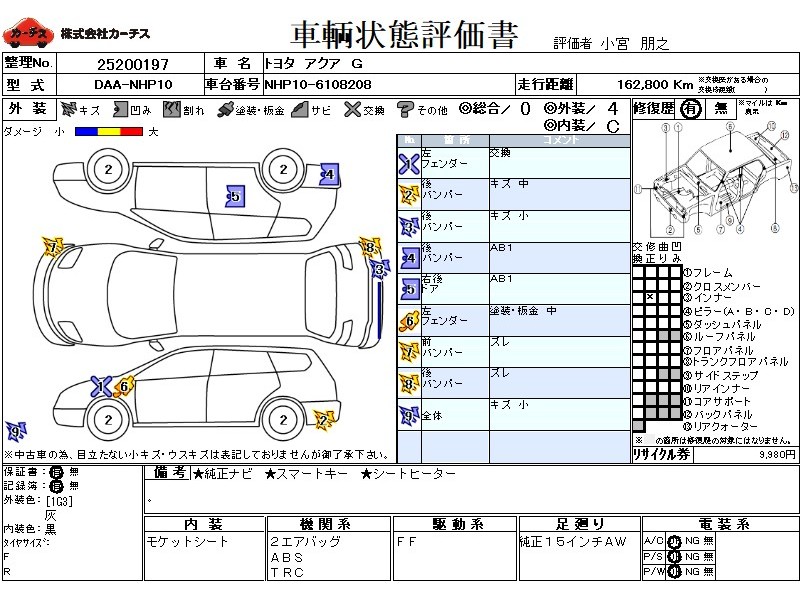Click the 車輌状態評価書 title text
The width and height of the screenshot is (800, 600).
coord(404,35)
